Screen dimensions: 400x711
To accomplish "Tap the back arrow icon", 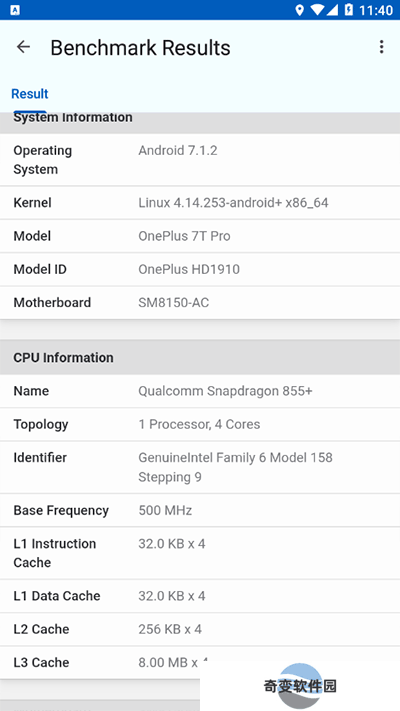I will (x=23, y=47).
